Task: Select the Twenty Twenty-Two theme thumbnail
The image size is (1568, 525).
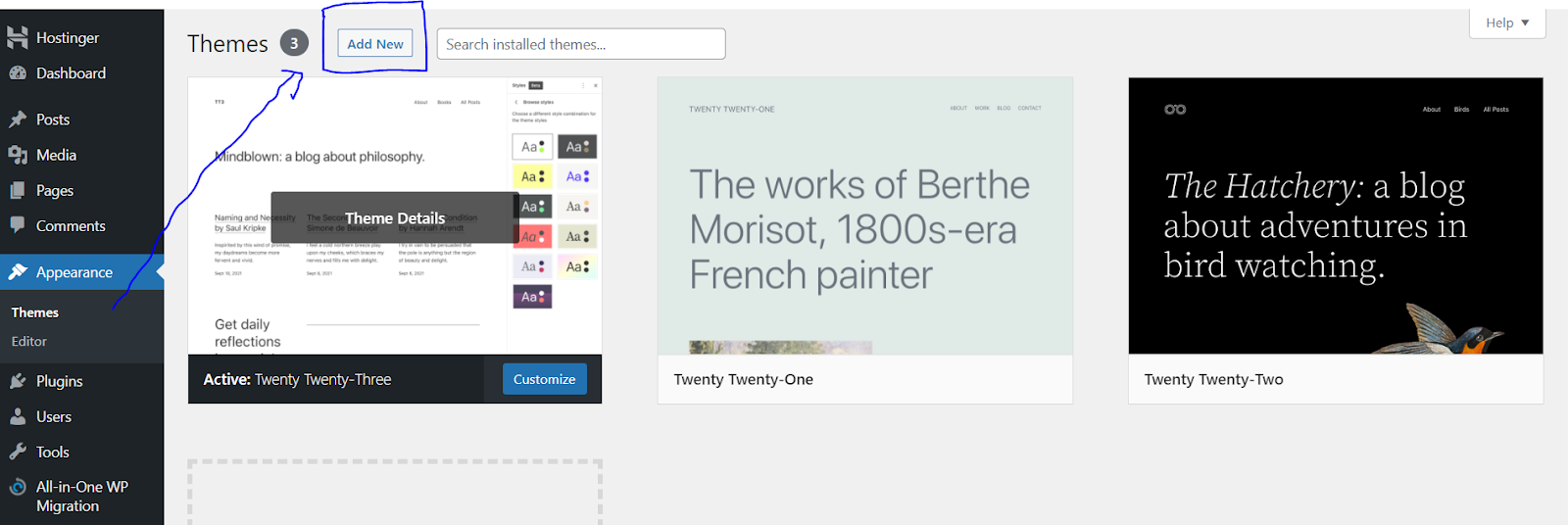Action: tap(1335, 215)
